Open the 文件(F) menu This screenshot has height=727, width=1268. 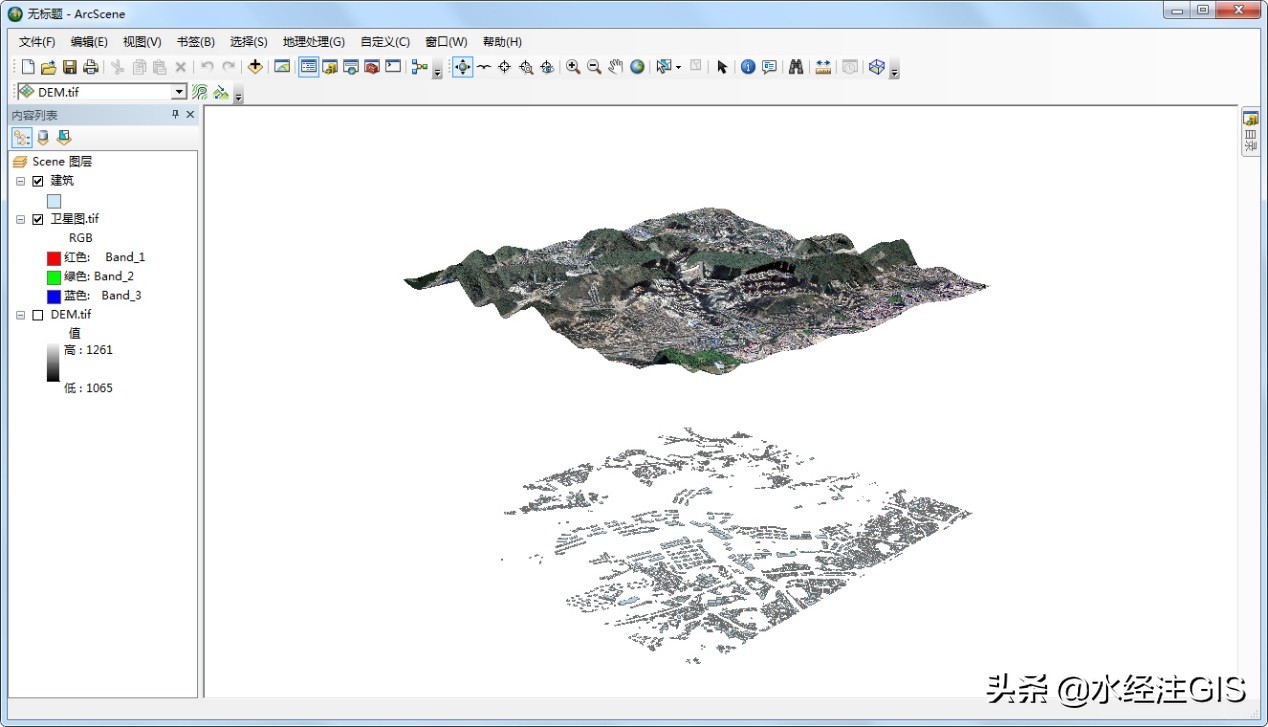coord(37,42)
